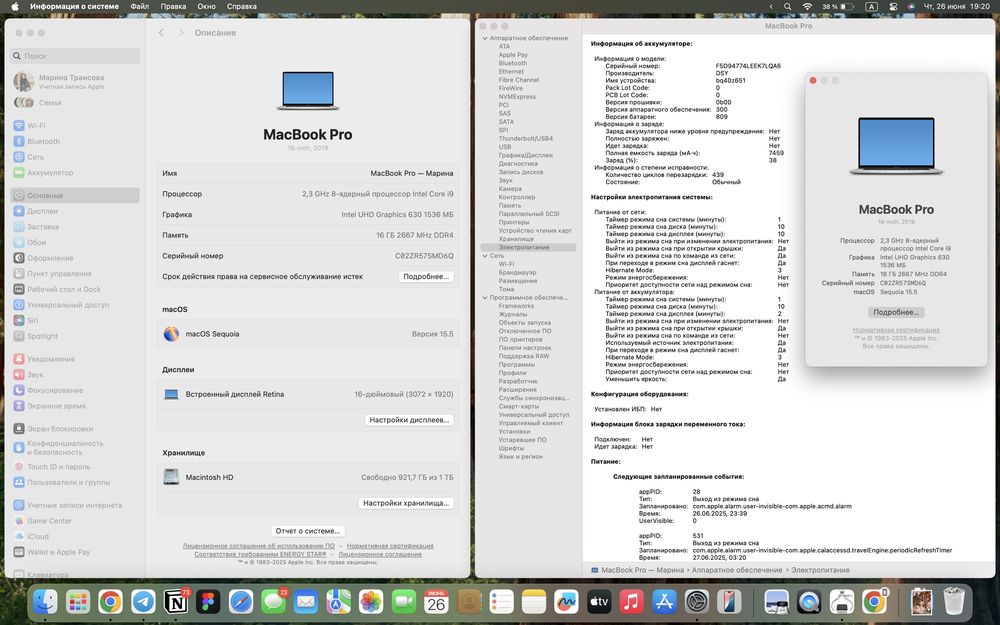Click Подробнее in About This Mac window
This screenshot has height=625, width=1000.
(x=896, y=312)
